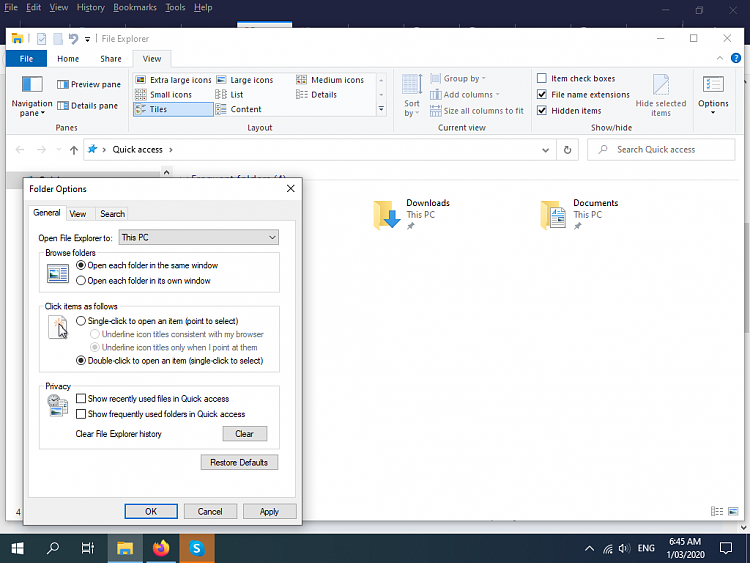Expand the Open File Explorer to dropdown
The image size is (750, 563).
point(272,238)
